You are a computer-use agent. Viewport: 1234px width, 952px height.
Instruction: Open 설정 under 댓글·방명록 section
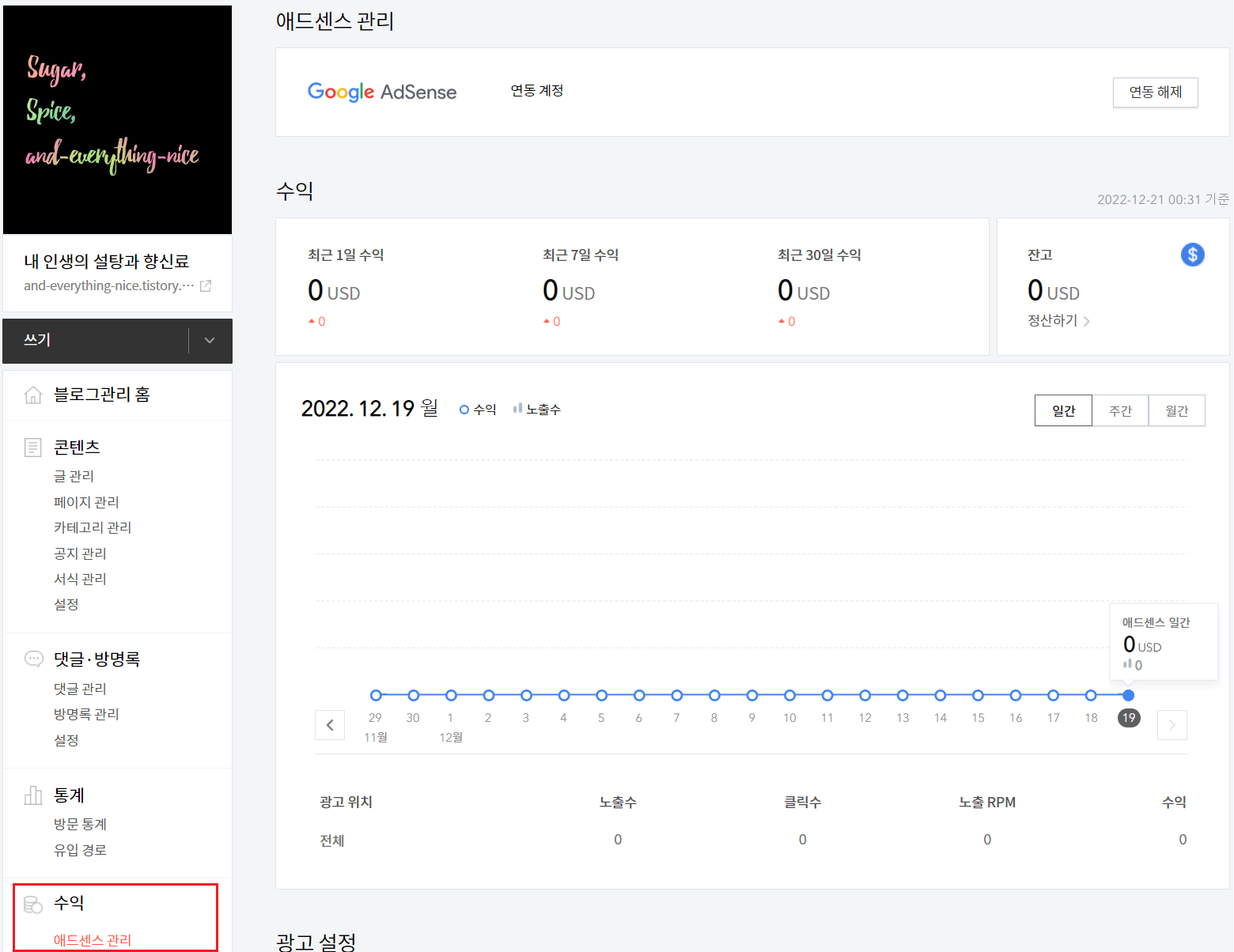tap(66, 740)
